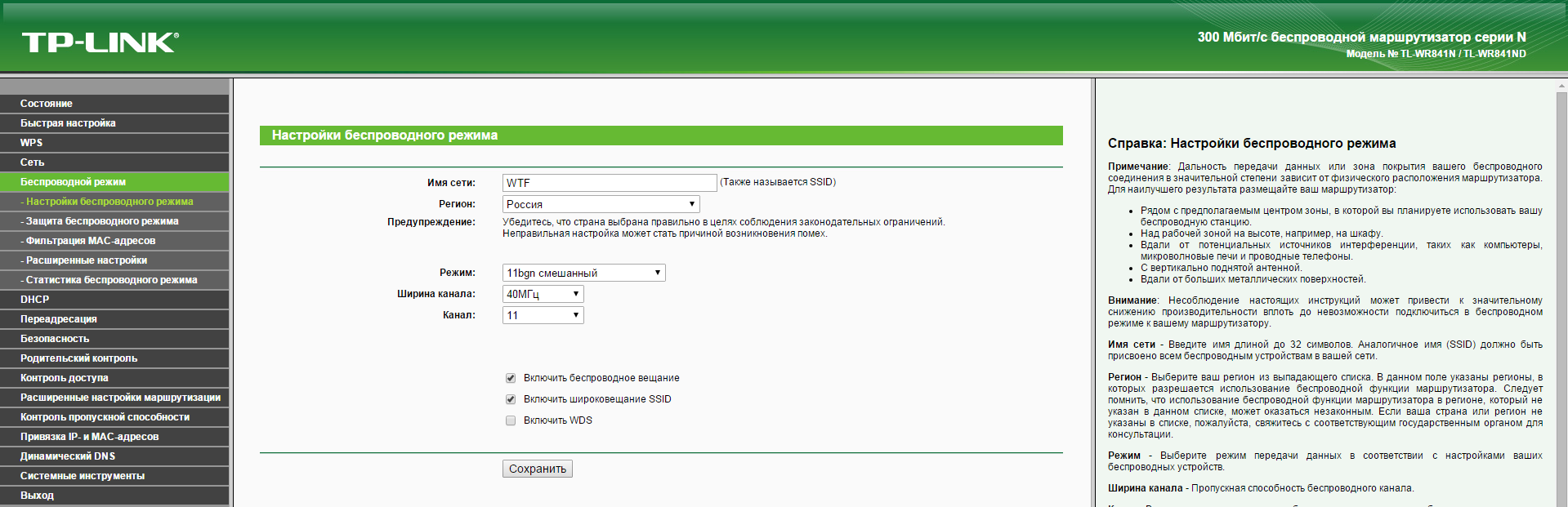Open Родительский контроль menu item
This screenshot has width=1568, height=507.
tap(114, 358)
